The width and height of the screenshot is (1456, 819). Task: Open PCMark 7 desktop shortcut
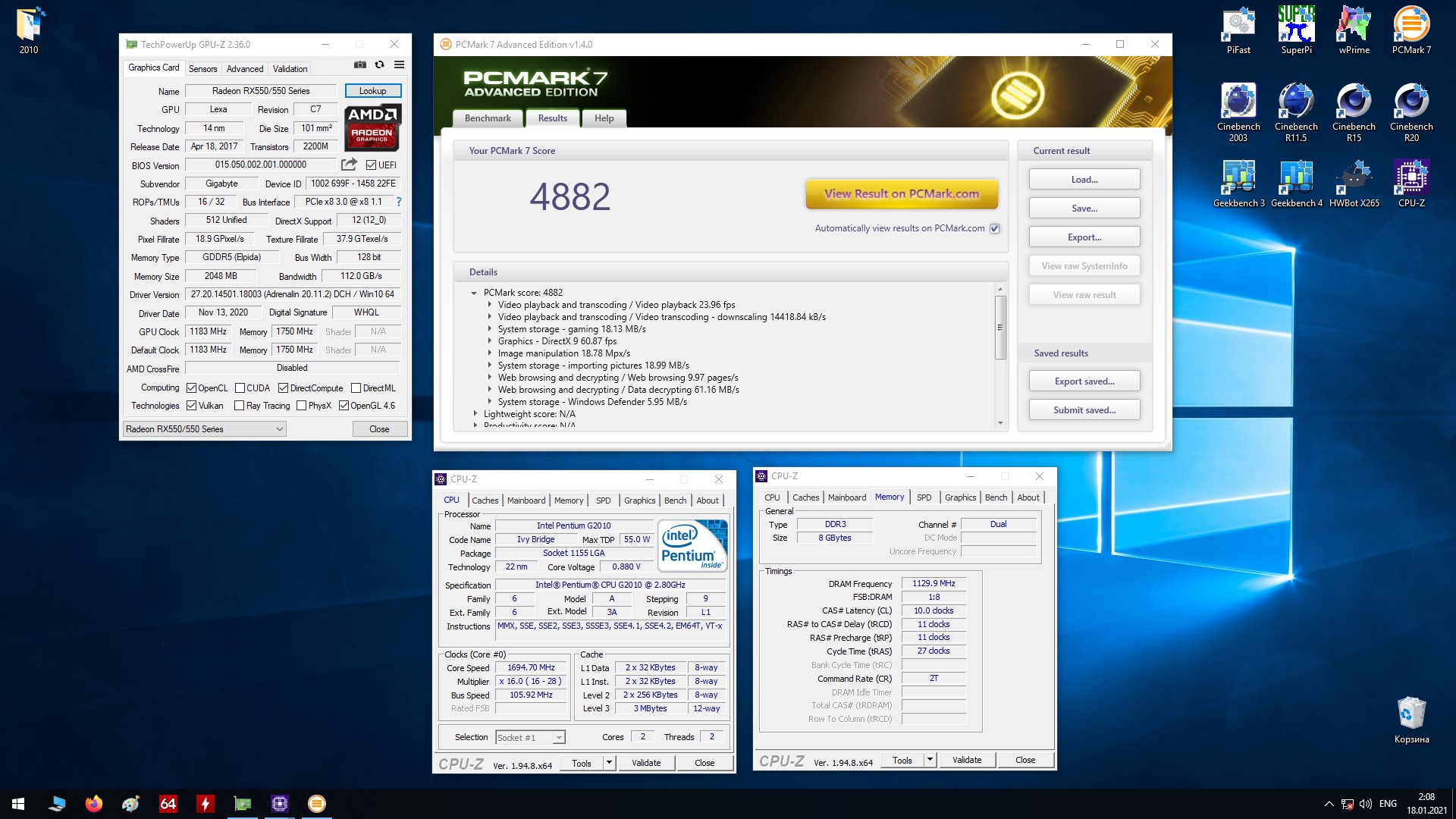tap(1412, 30)
